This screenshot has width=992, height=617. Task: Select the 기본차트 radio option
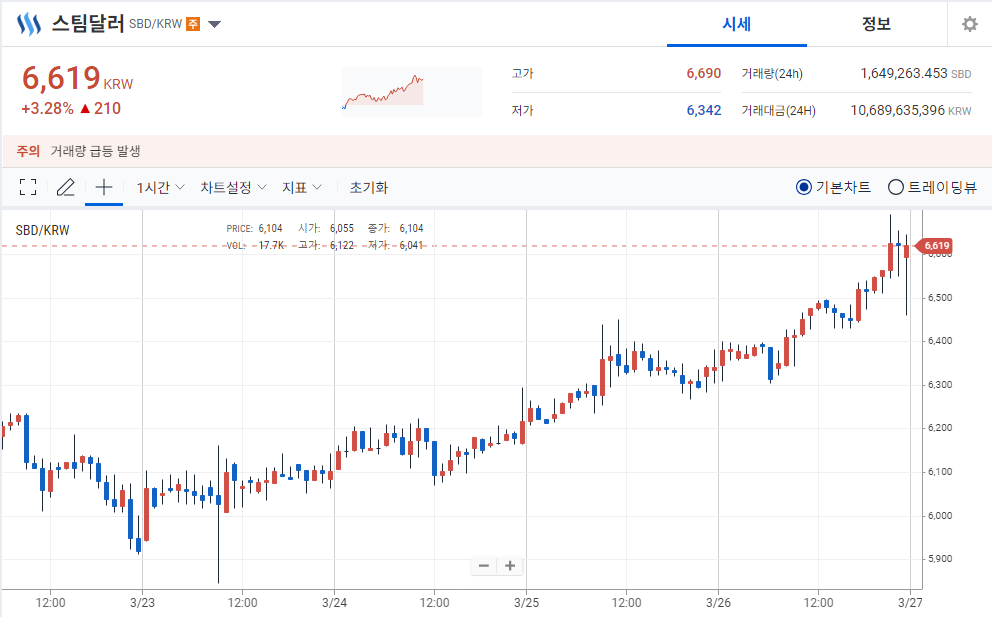click(804, 187)
